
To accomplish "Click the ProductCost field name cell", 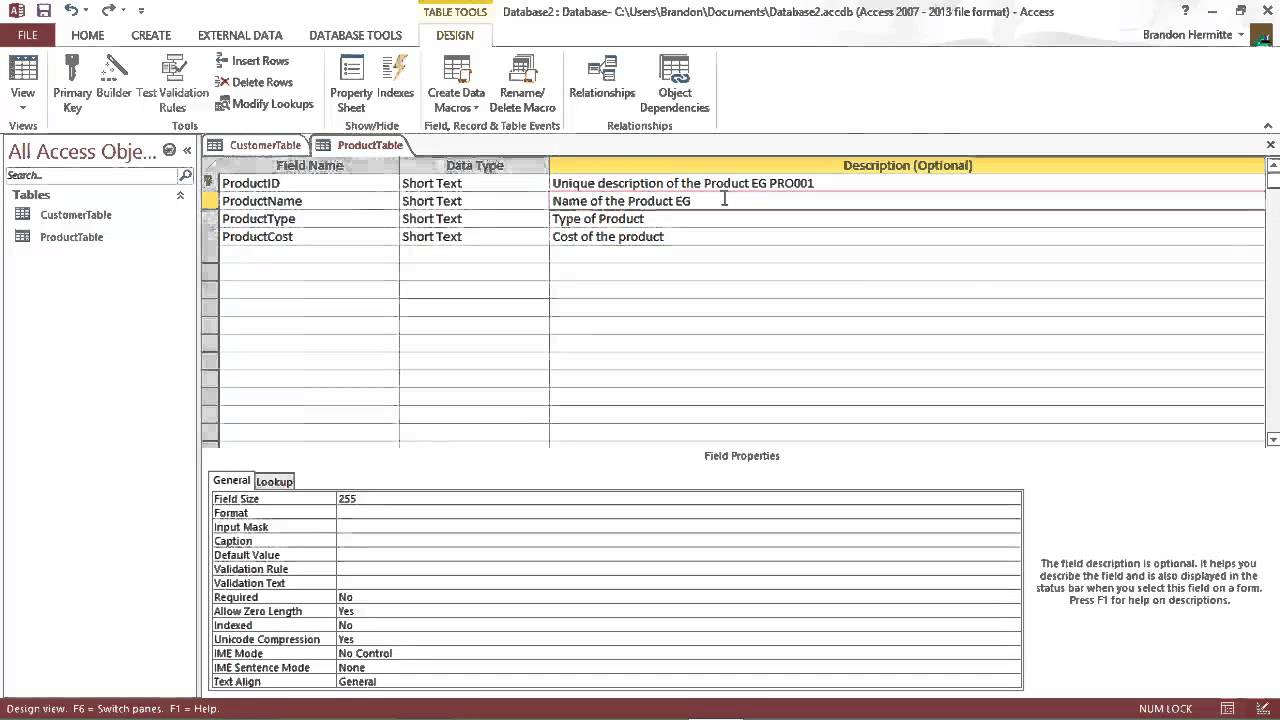I will 309,237.
